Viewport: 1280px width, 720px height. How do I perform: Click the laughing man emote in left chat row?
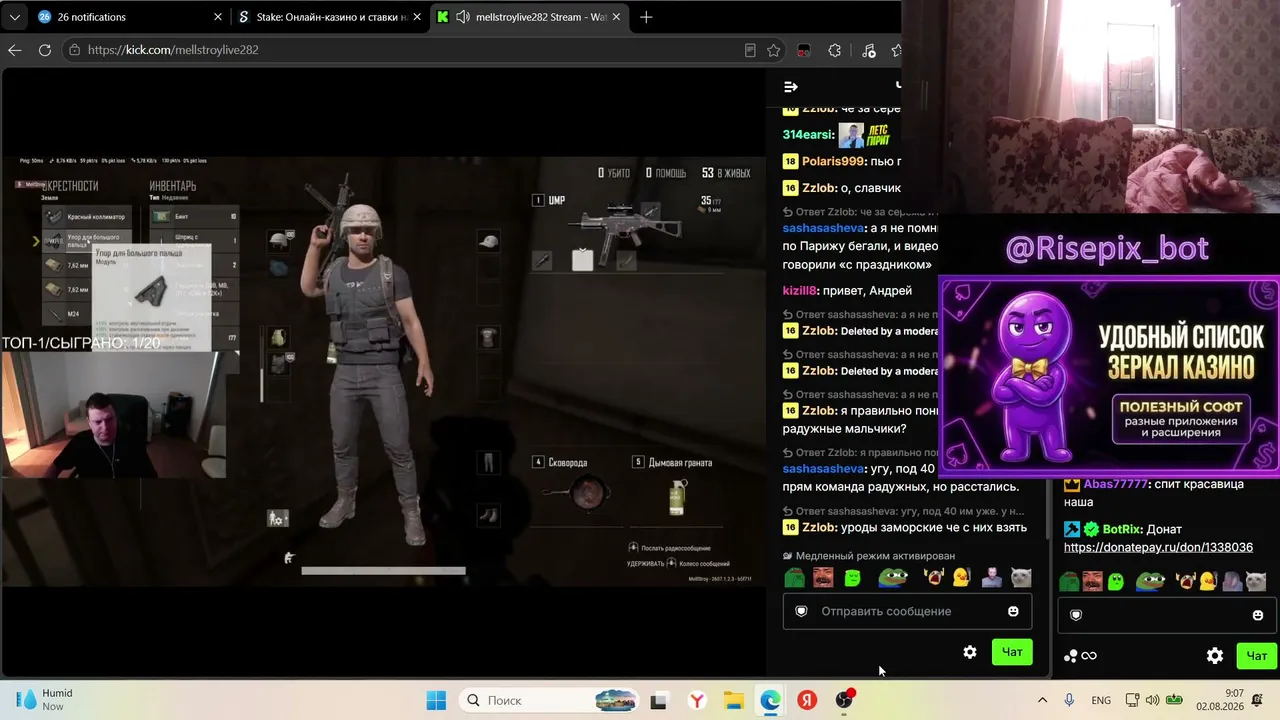pyautogui.click(x=823, y=577)
